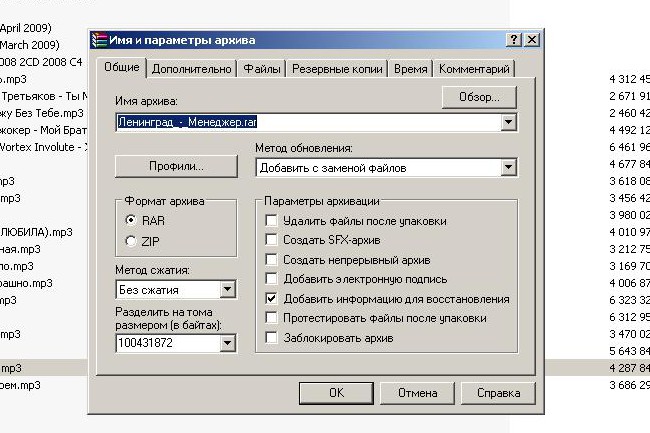Click file row ending ная.mp3 behind dialog

click(20, 249)
